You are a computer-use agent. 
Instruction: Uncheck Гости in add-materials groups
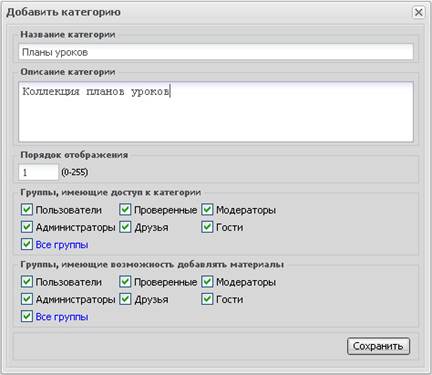(x=207, y=299)
